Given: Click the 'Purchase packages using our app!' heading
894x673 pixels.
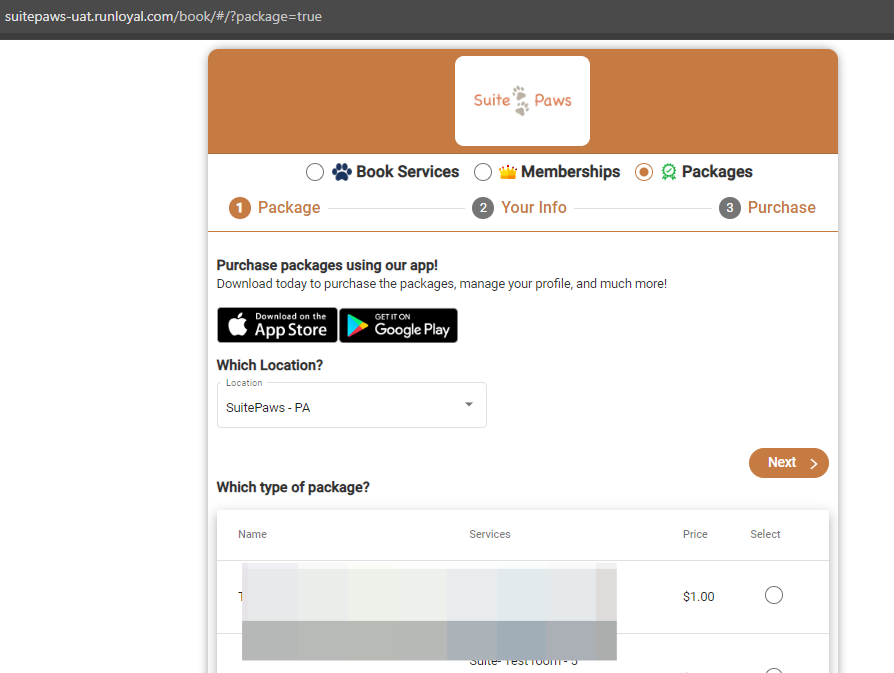Looking at the screenshot, I should (x=327, y=265).
